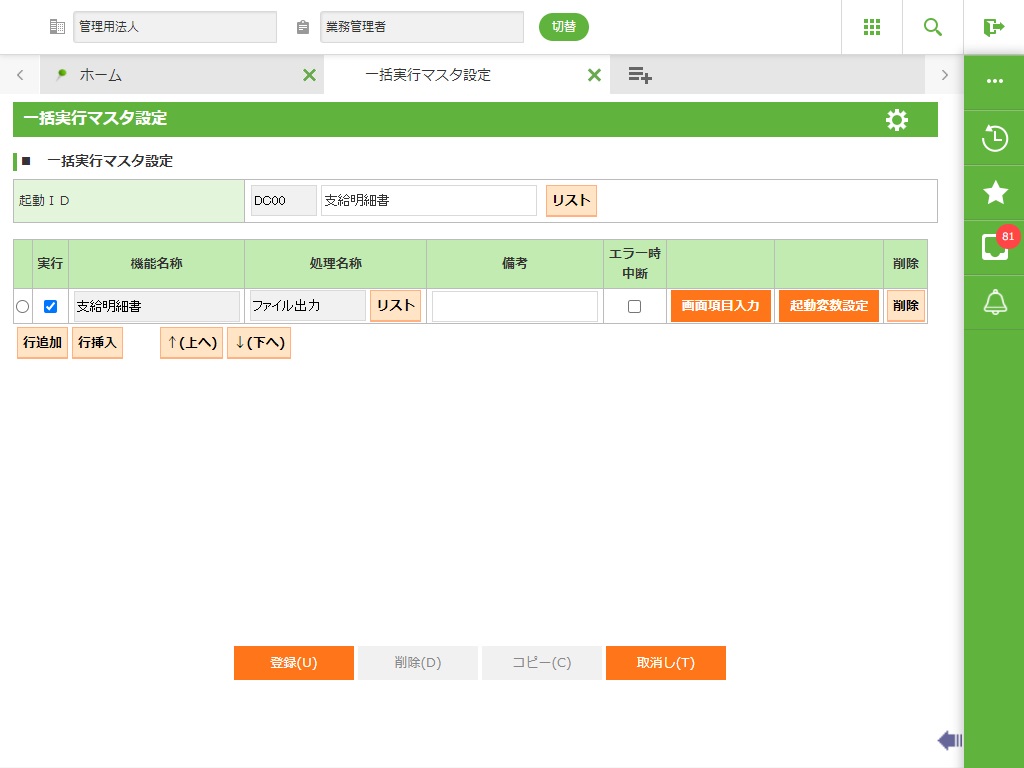This screenshot has height=768, width=1024.
Task: Select the row radio button
Action: 23,306
